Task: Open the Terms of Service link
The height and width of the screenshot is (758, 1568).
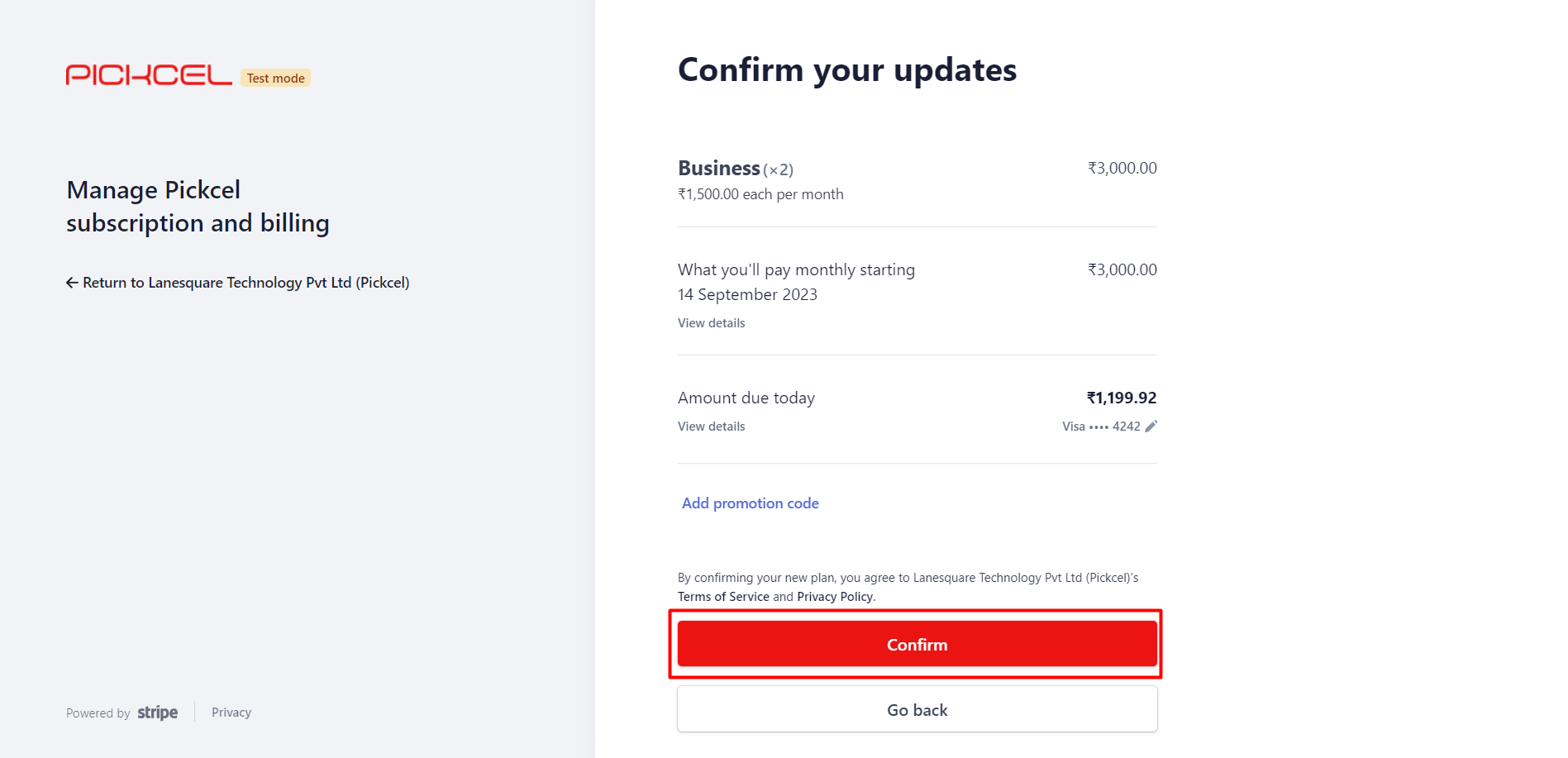Action: pos(723,597)
